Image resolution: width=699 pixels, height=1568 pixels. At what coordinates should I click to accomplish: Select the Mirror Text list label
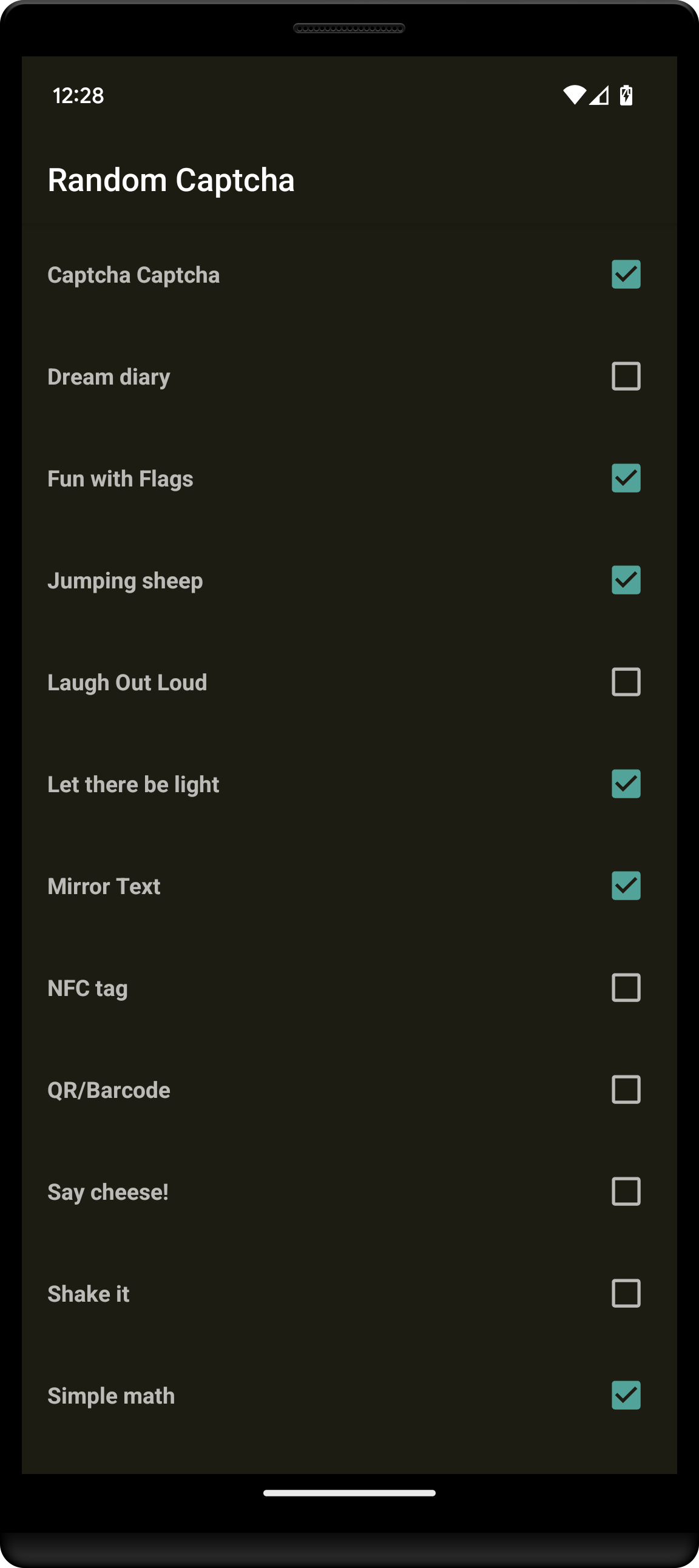tap(104, 886)
